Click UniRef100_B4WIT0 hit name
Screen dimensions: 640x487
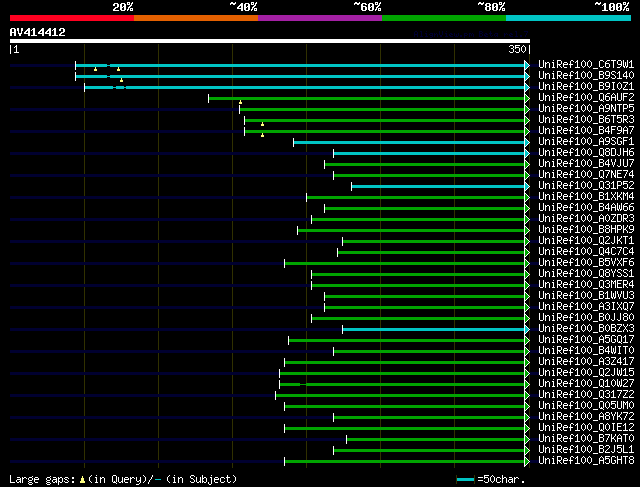click(x=586, y=351)
